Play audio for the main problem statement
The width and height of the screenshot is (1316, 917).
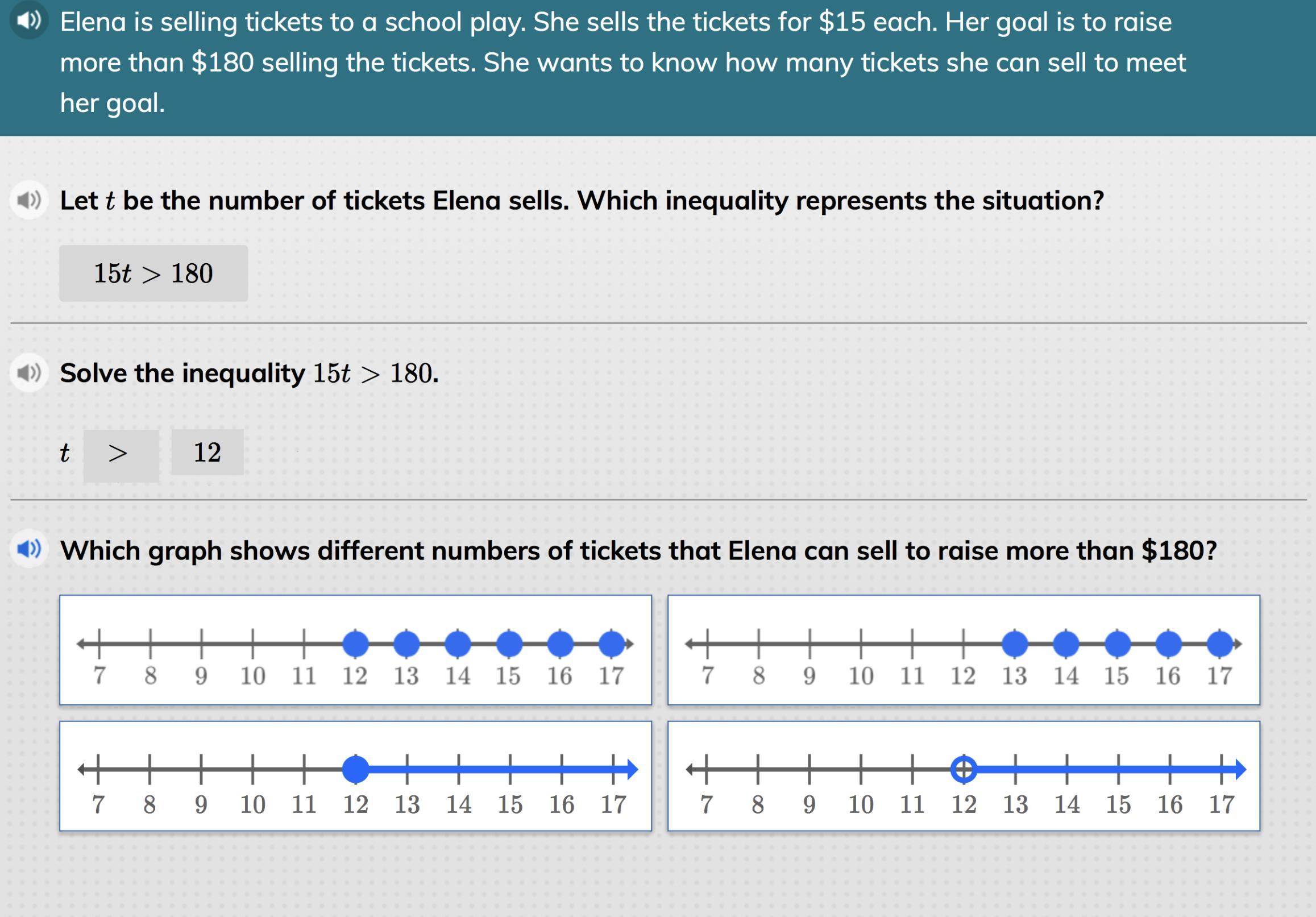click(28, 20)
